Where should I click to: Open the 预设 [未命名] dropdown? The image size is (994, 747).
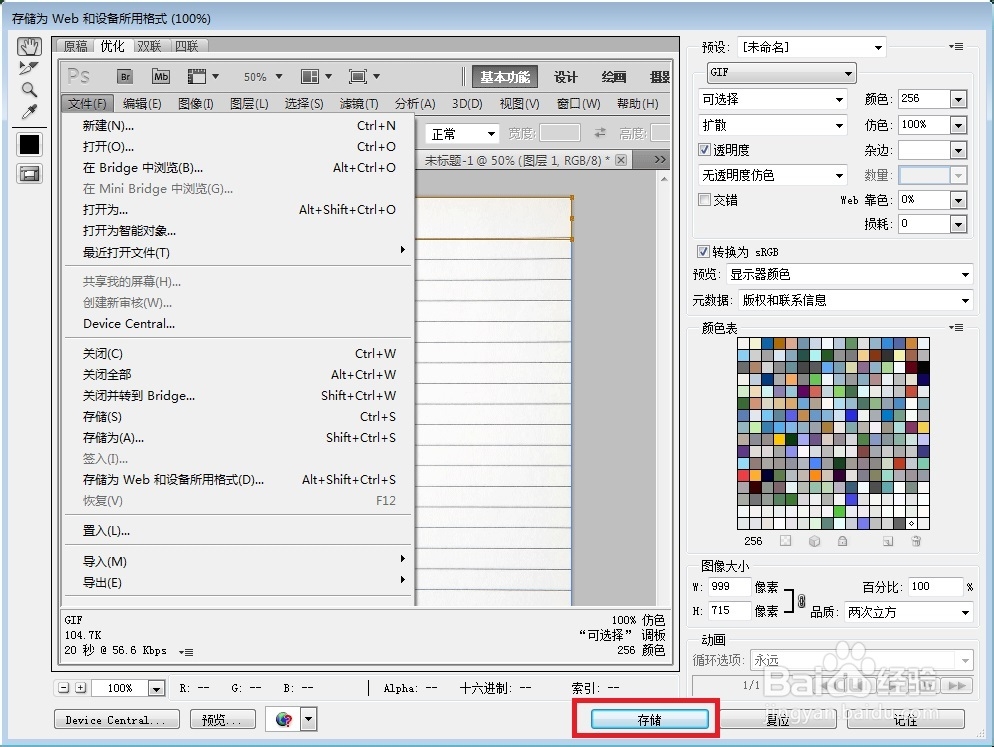[811, 47]
